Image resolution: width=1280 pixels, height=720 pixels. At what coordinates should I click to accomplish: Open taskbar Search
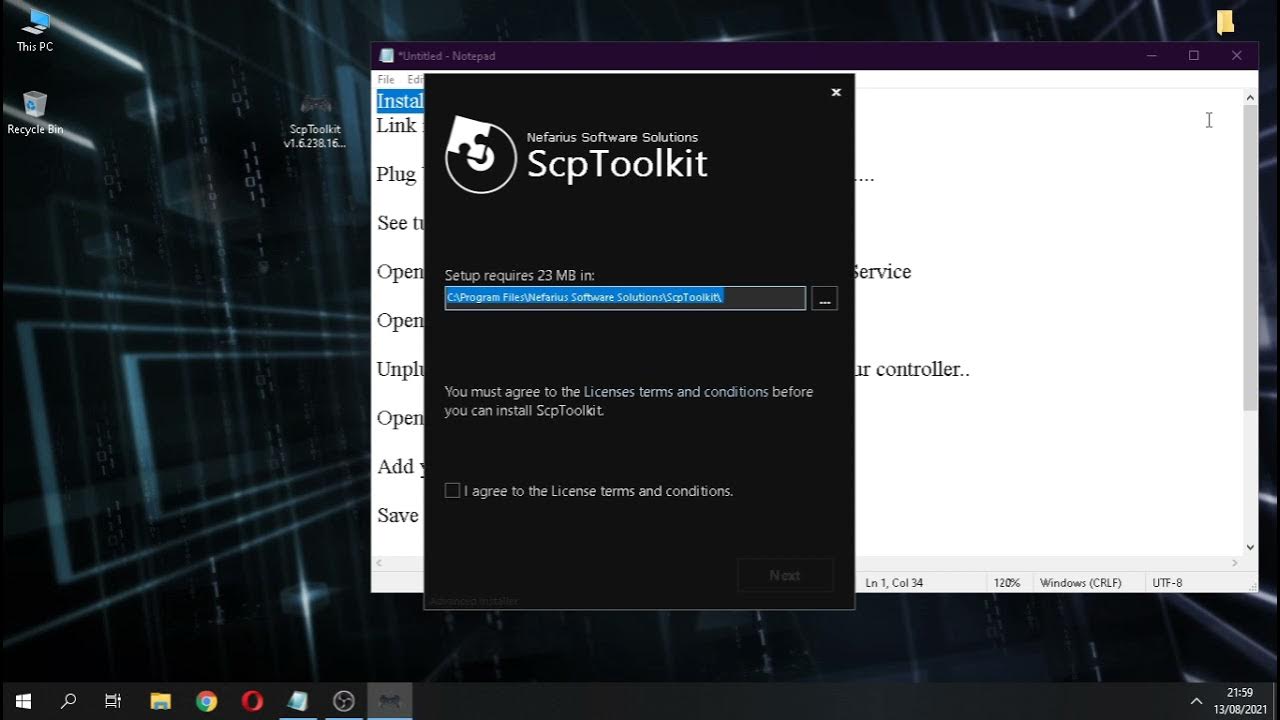point(68,701)
